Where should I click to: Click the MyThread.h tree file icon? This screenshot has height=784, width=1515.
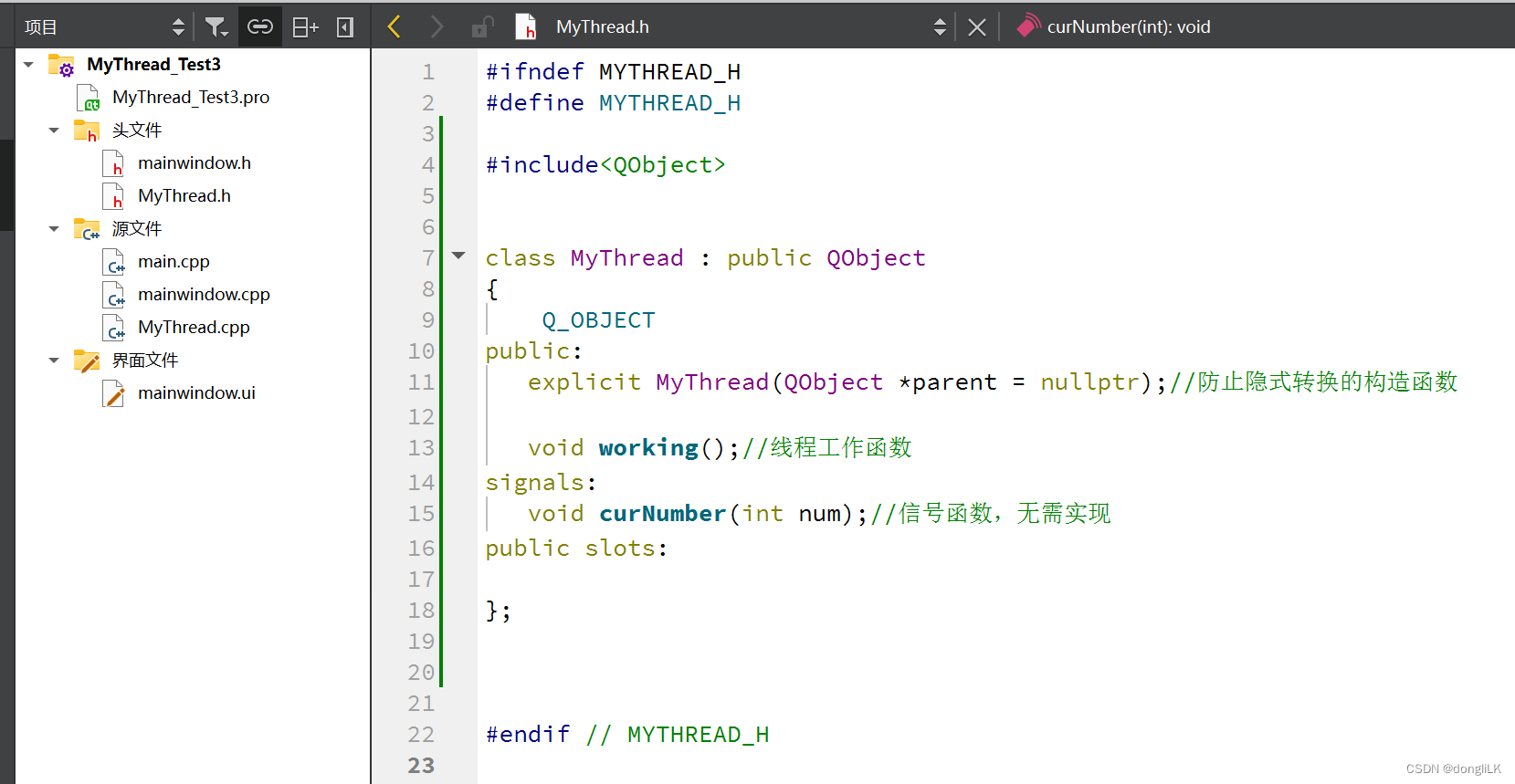point(113,196)
